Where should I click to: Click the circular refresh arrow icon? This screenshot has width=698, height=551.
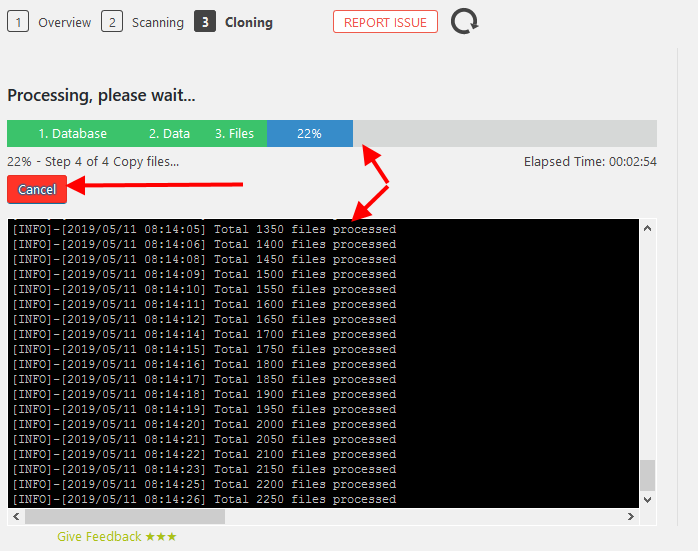(464, 21)
